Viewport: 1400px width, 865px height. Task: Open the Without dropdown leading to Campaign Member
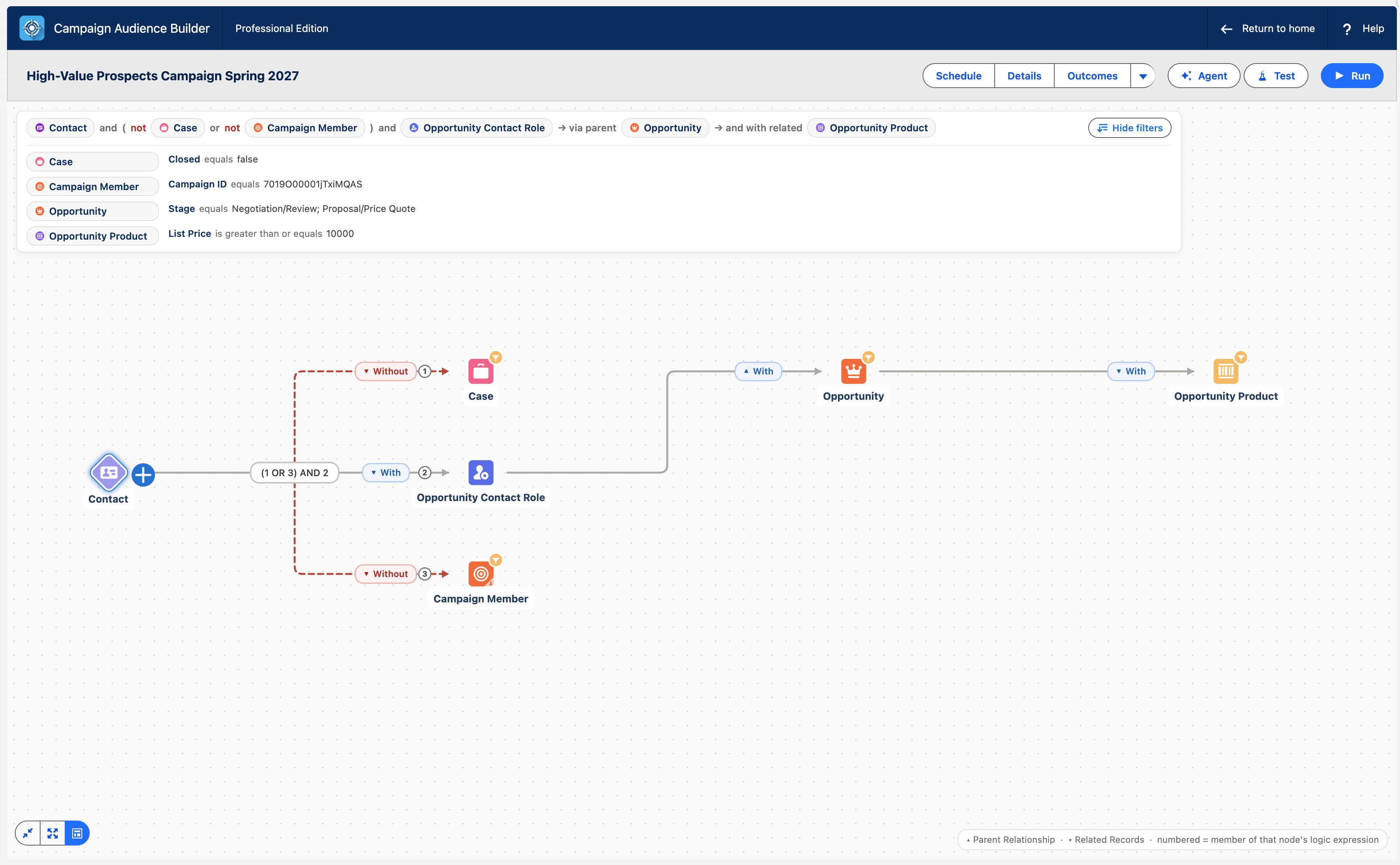click(x=385, y=574)
